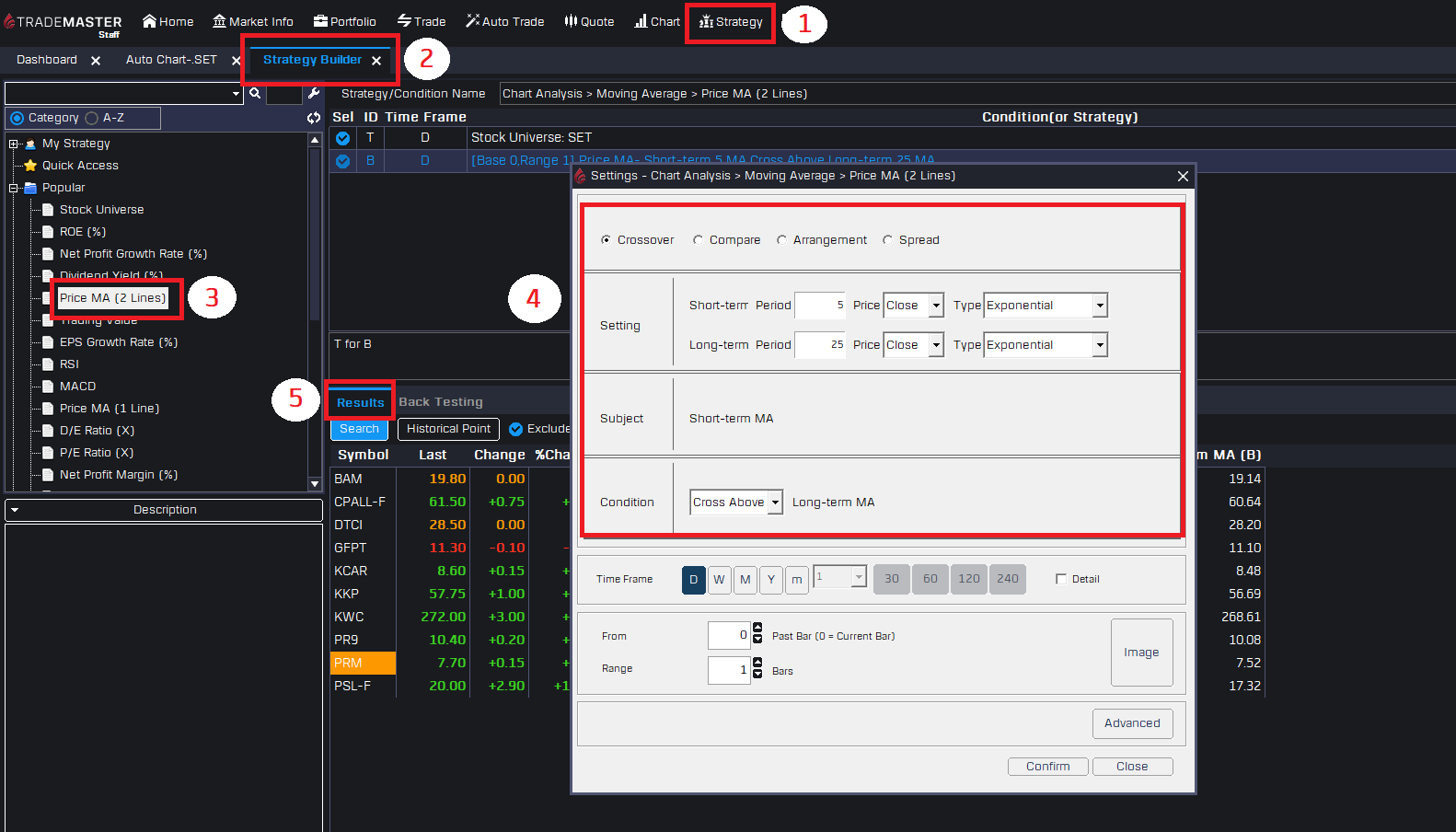Click the search magnifier icon
The width and height of the screenshot is (1456, 832).
click(255, 93)
